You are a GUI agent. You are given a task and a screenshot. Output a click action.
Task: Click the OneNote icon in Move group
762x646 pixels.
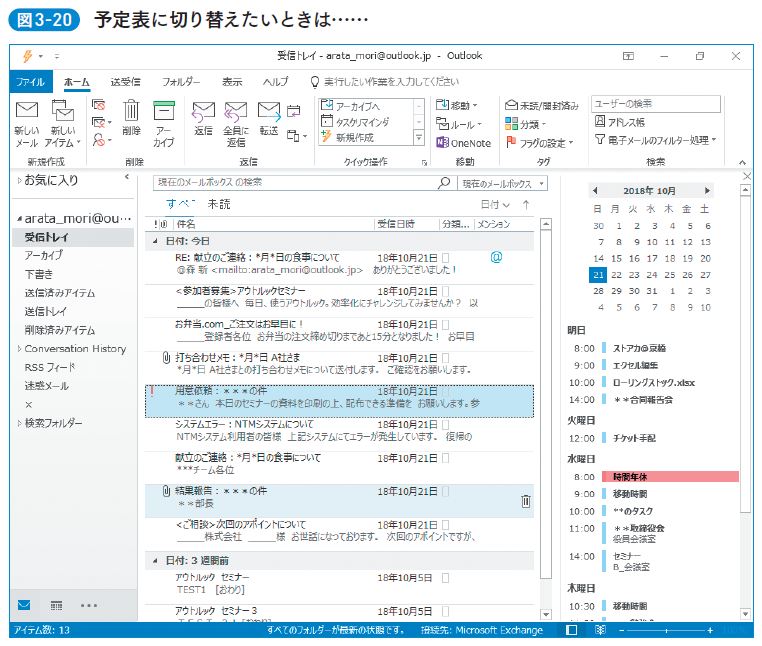[442, 142]
